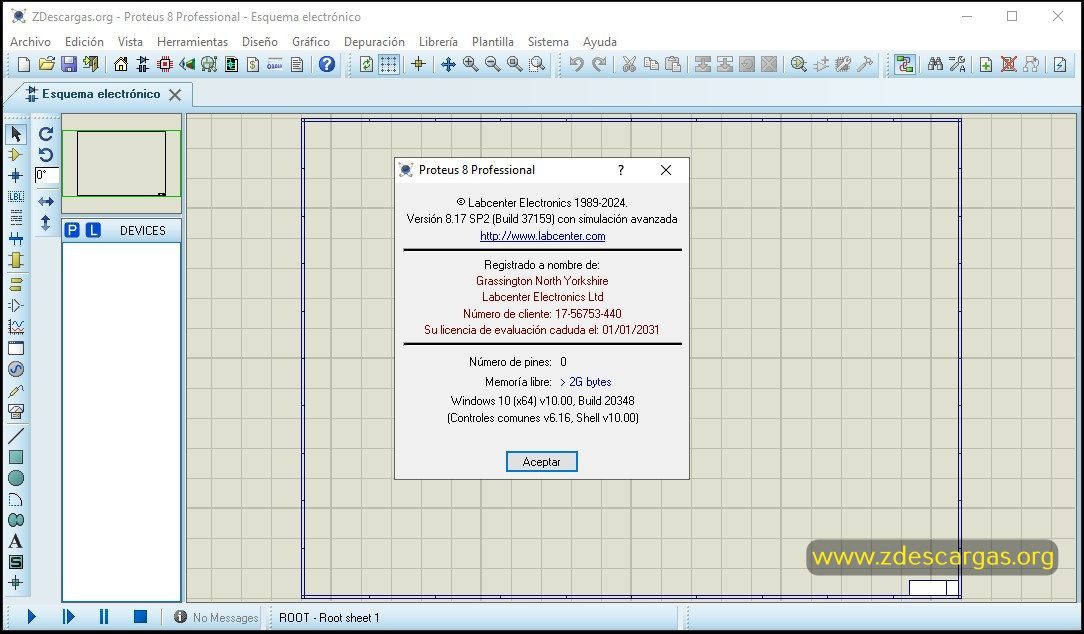The image size is (1084, 634).
Task: Click the Open Project folder icon
Action: pyautogui.click(x=46, y=64)
